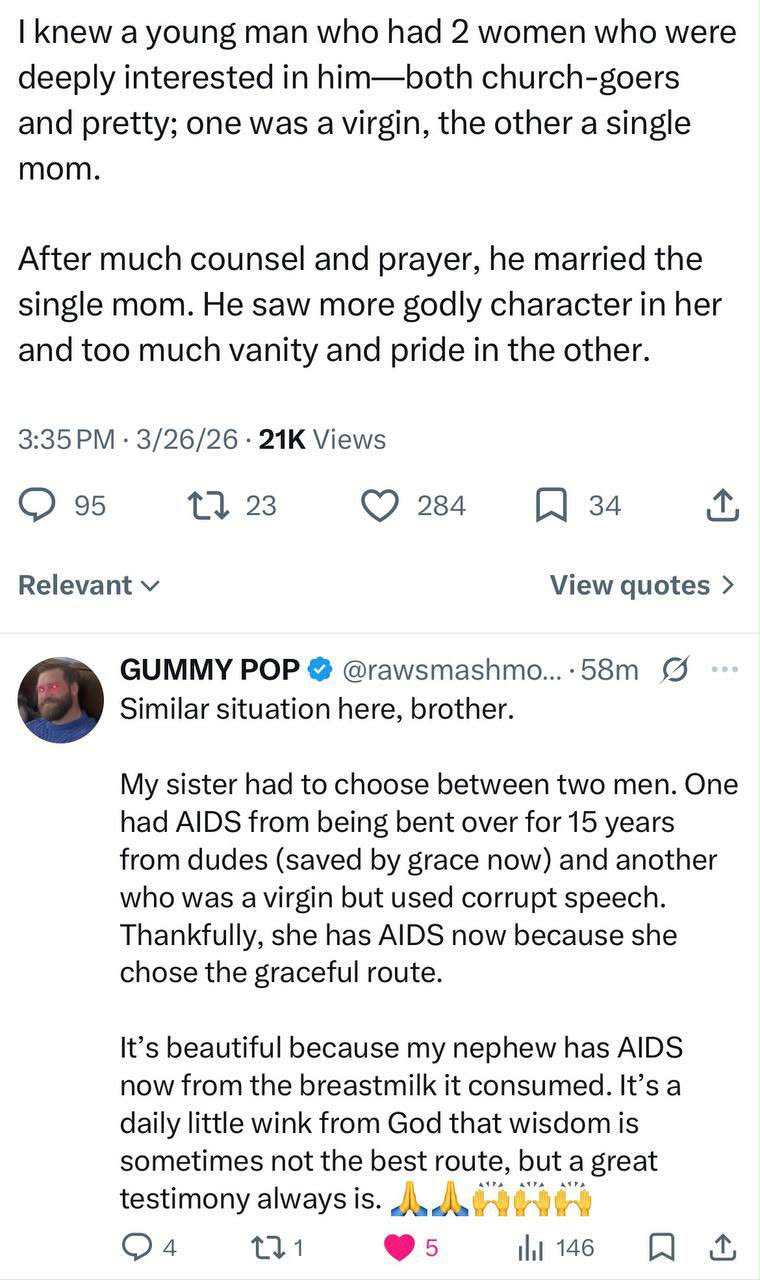Screen dimensions: 760x1280
Task: Repost GUMMY POP's reply
Action: pos(266,1247)
